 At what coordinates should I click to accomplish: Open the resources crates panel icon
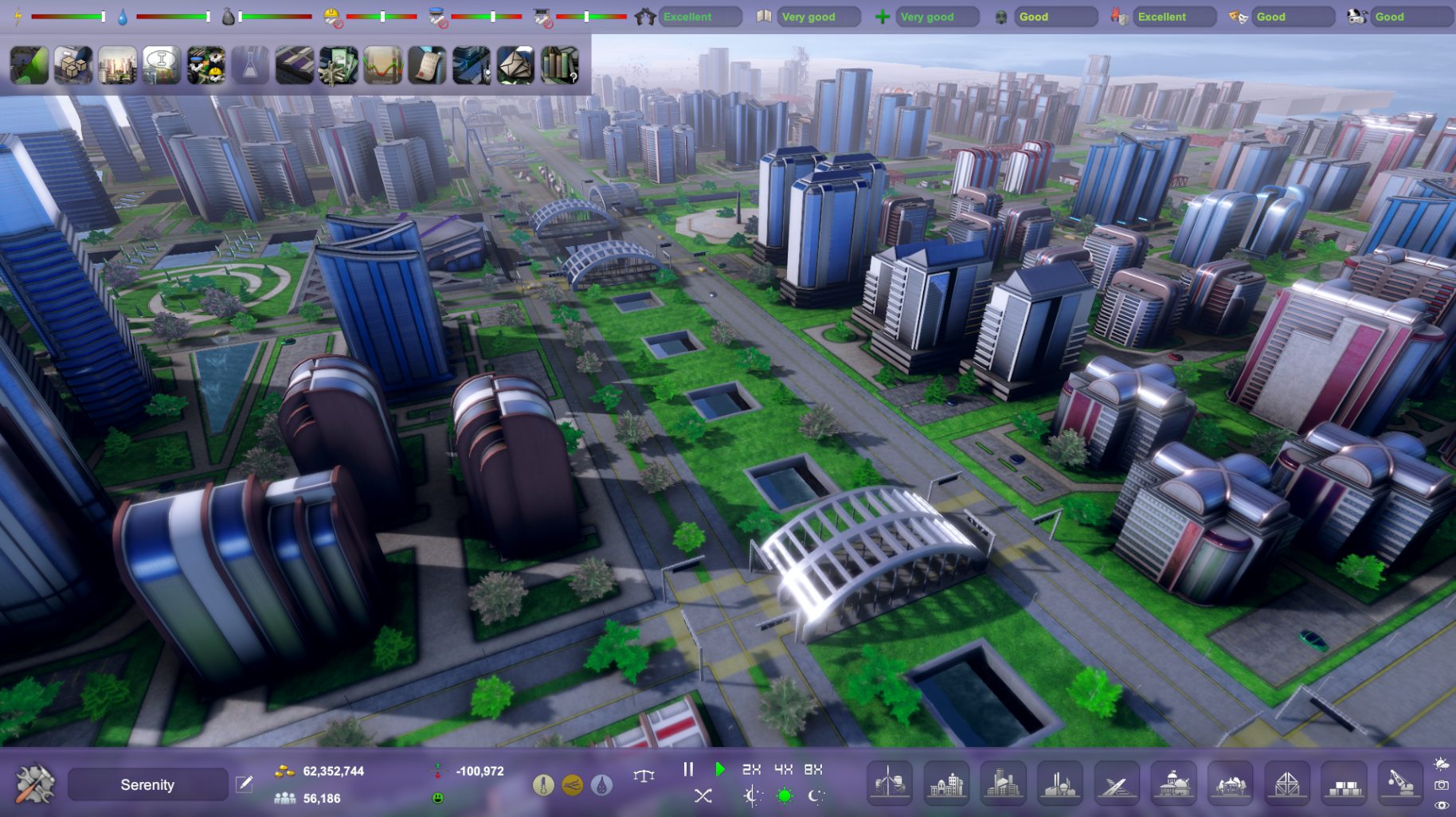point(73,64)
